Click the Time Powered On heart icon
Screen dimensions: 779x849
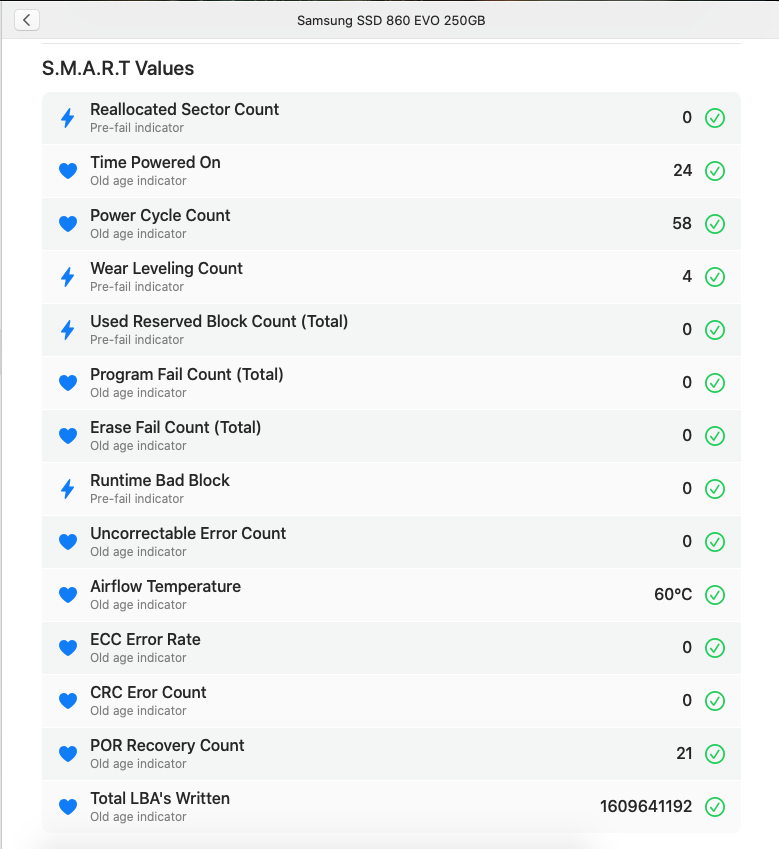point(68,171)
